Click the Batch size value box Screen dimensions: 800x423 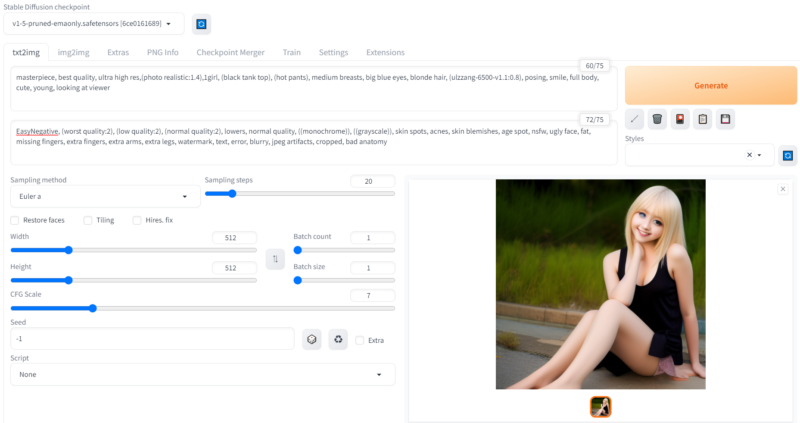pos(372,268)
